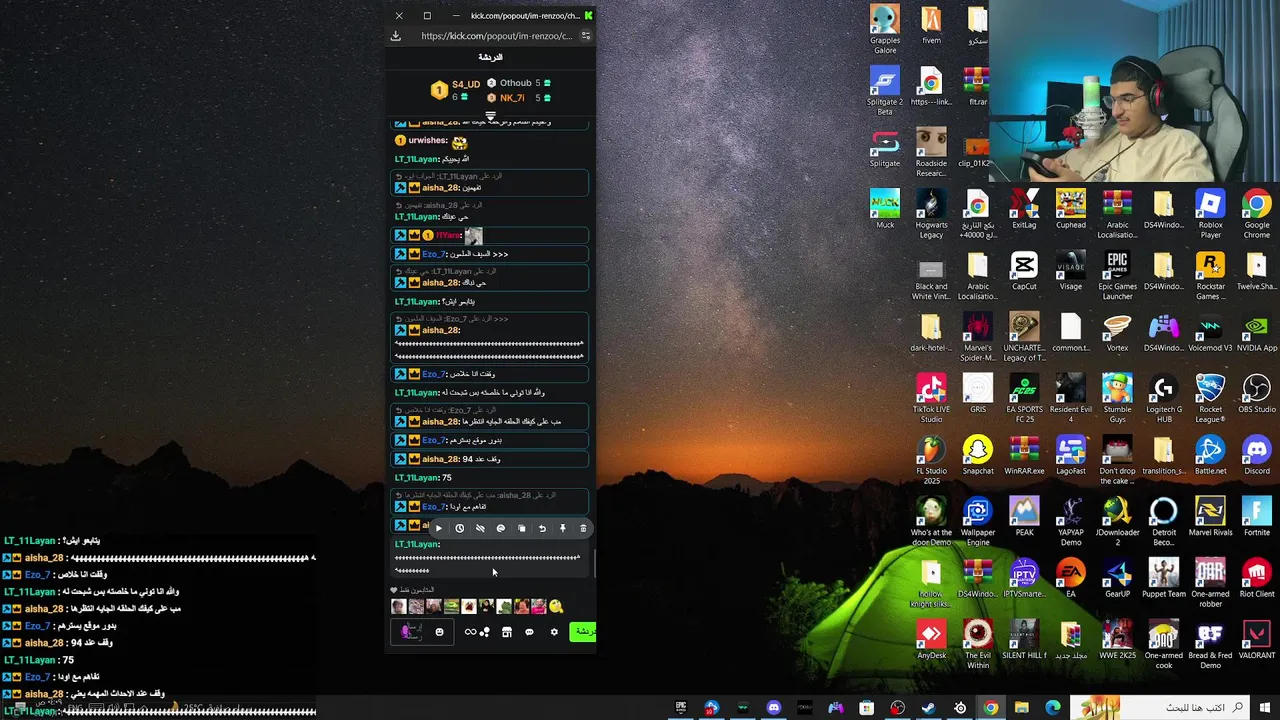Open NVIDIA App desktop shortcut
1280x720 pixels.
coord(1257,332)
